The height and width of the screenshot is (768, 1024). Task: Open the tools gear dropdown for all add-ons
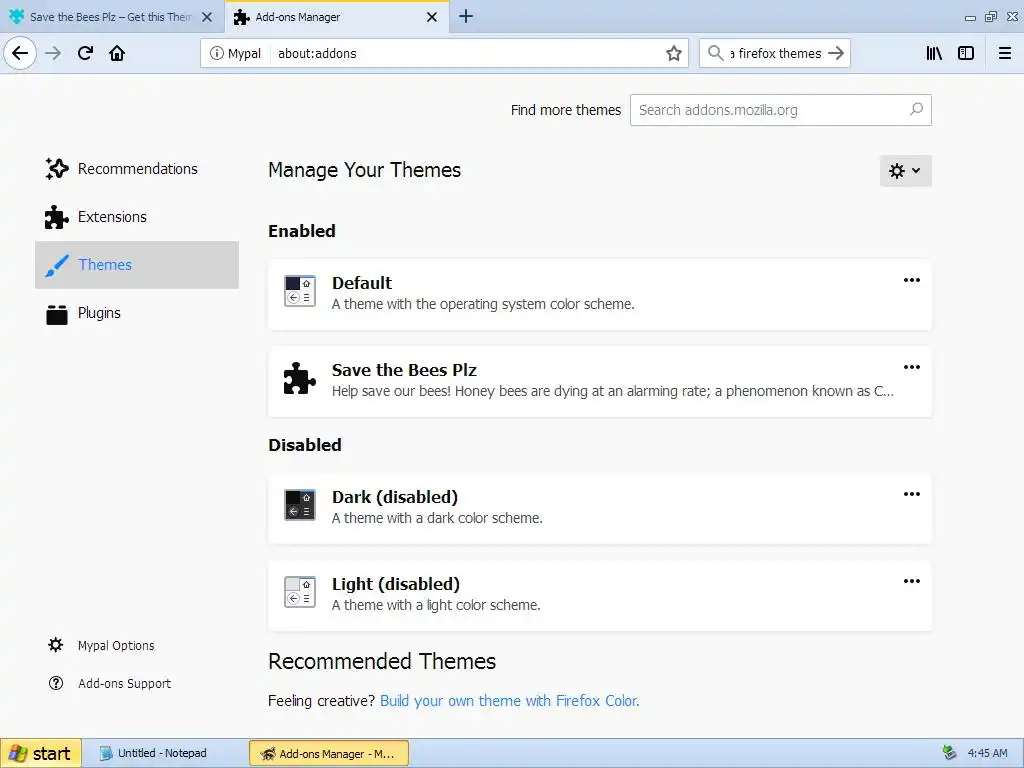[x=905, y=170]
